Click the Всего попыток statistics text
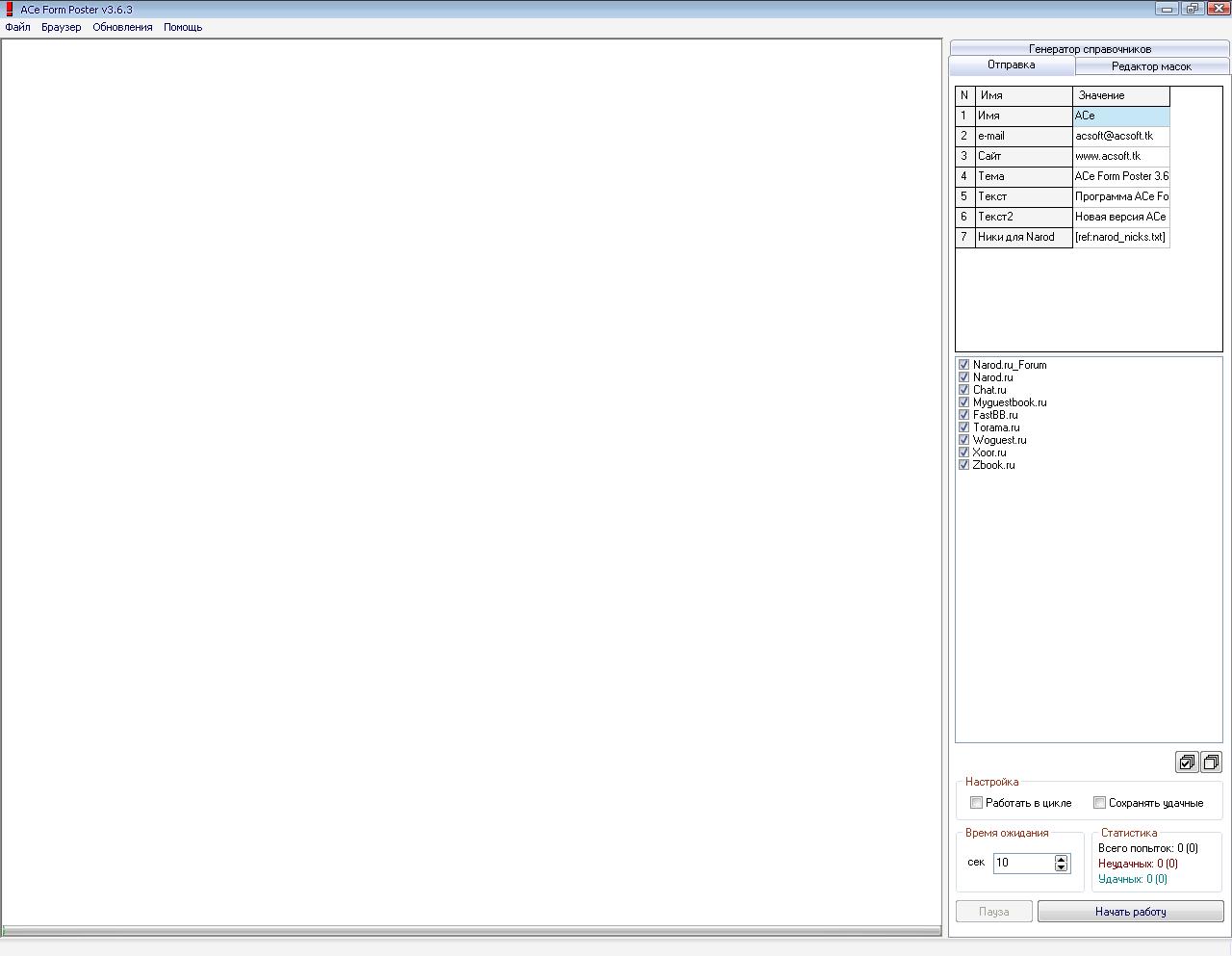 [1148, 848]
